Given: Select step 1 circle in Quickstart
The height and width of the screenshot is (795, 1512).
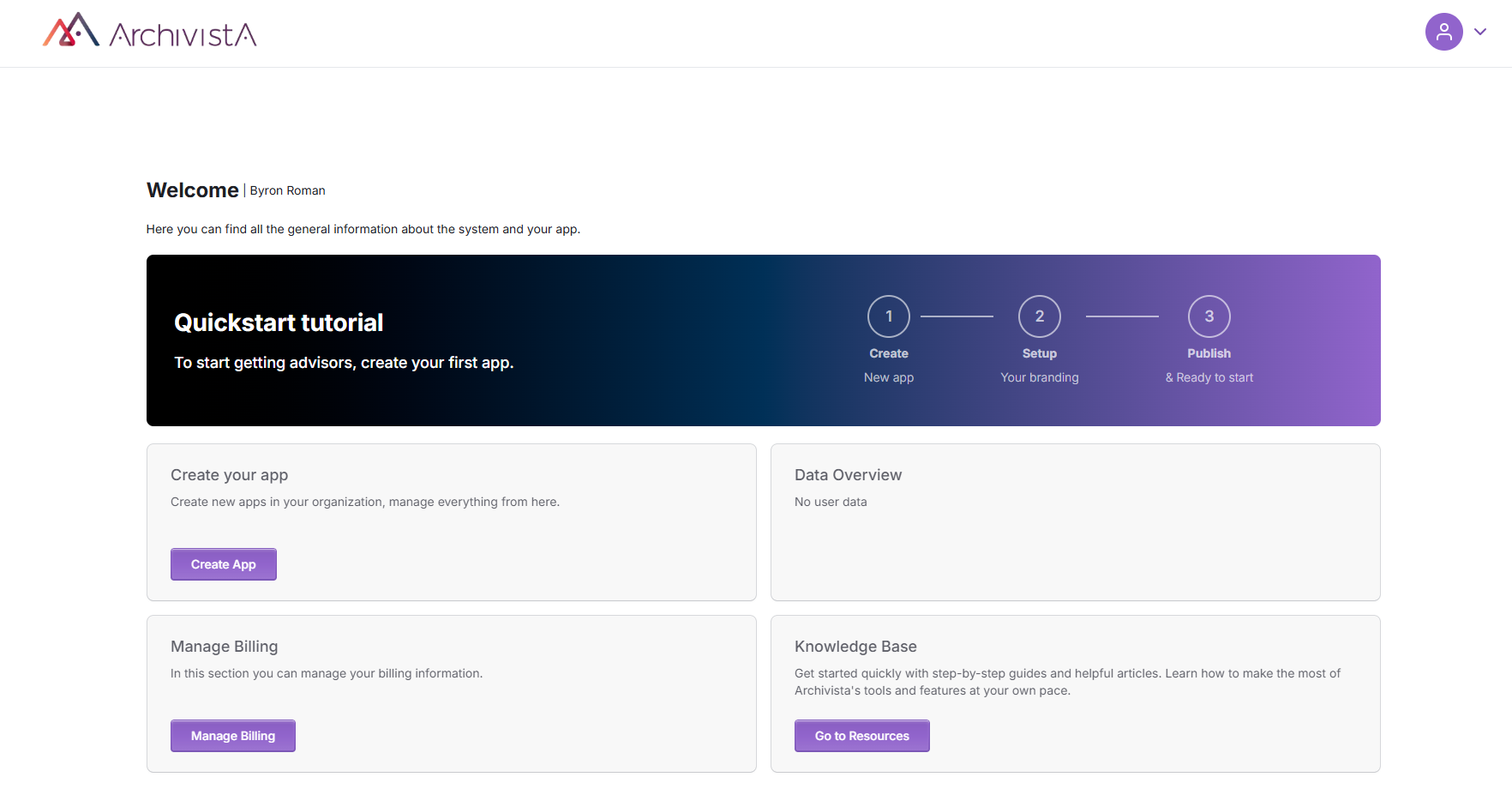Looking at the screenshot, I should pos(888,316).
